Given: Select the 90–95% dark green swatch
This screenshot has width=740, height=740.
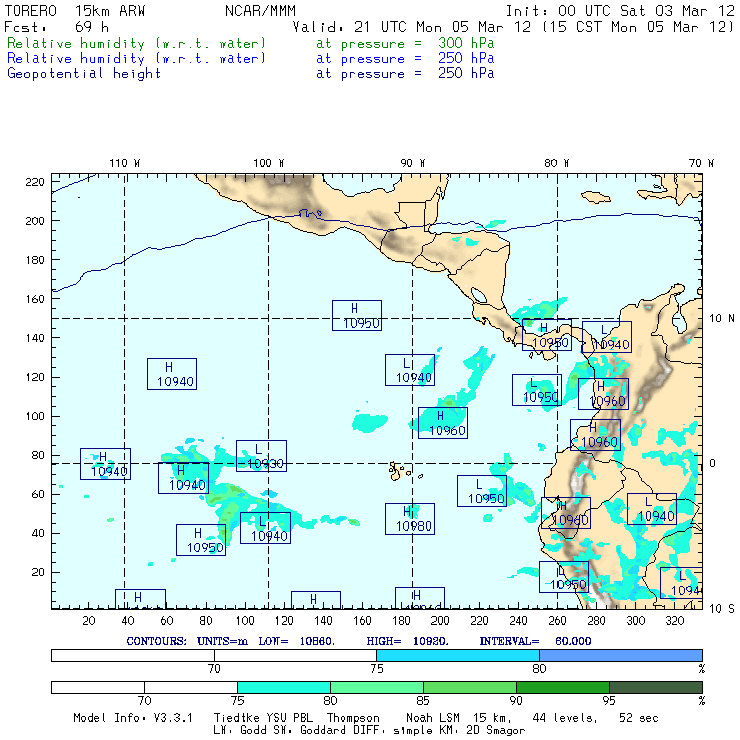Looking at the screenshot, I should point(563,687).
